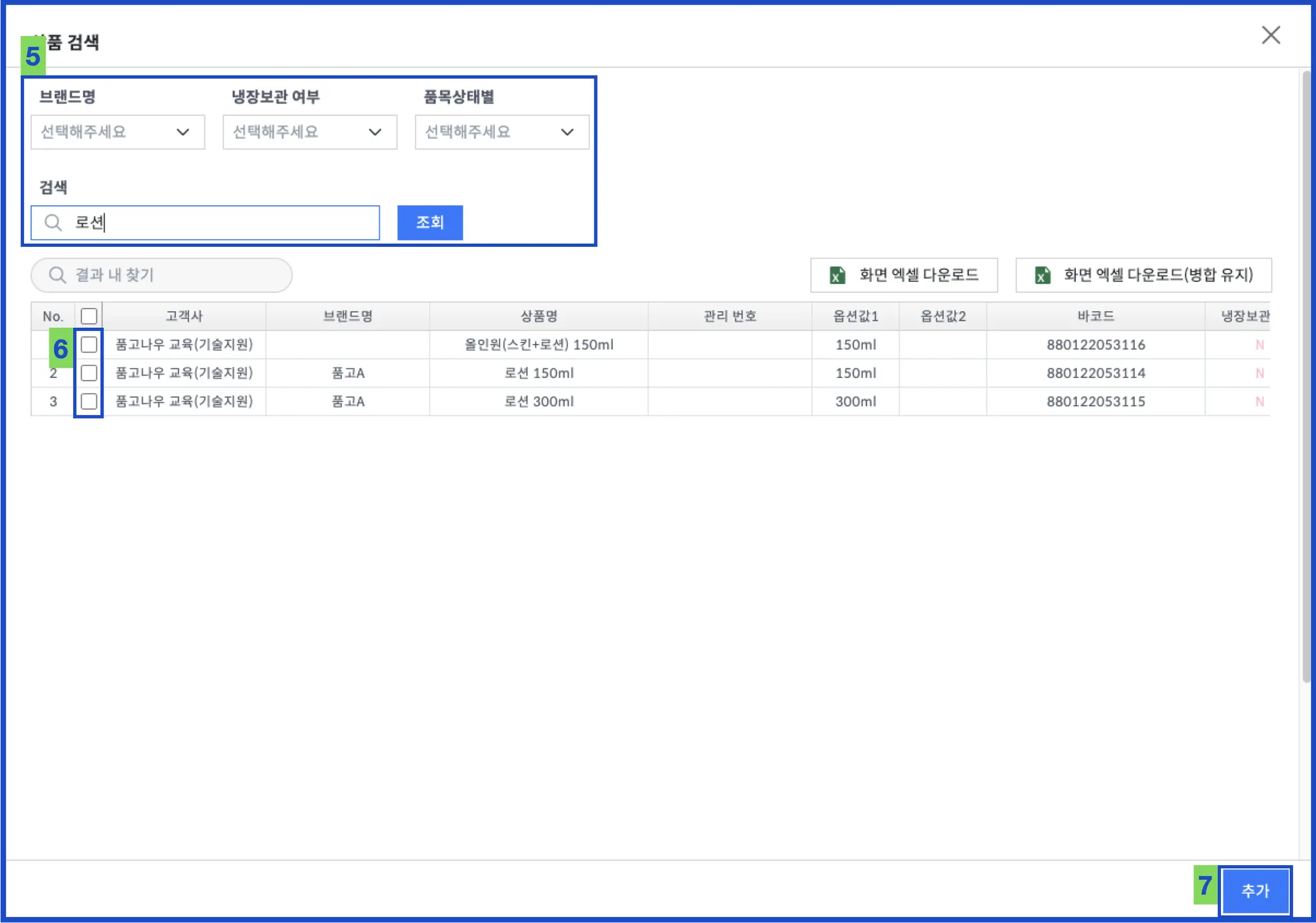
Task: Check the box for 올인원(스킨+로션) 150ml row
Action: coord(89,345)
